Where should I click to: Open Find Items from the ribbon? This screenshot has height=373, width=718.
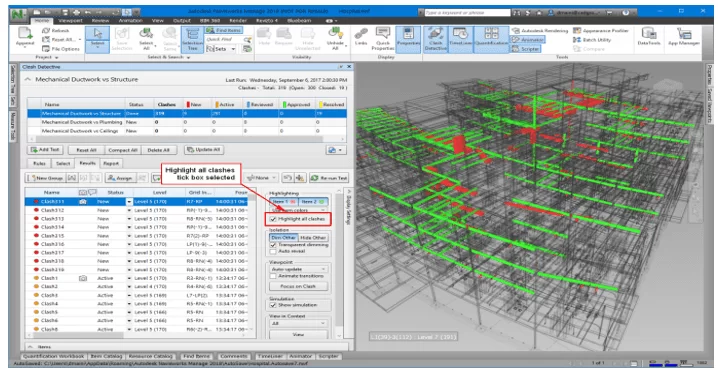tap(224, 30)
